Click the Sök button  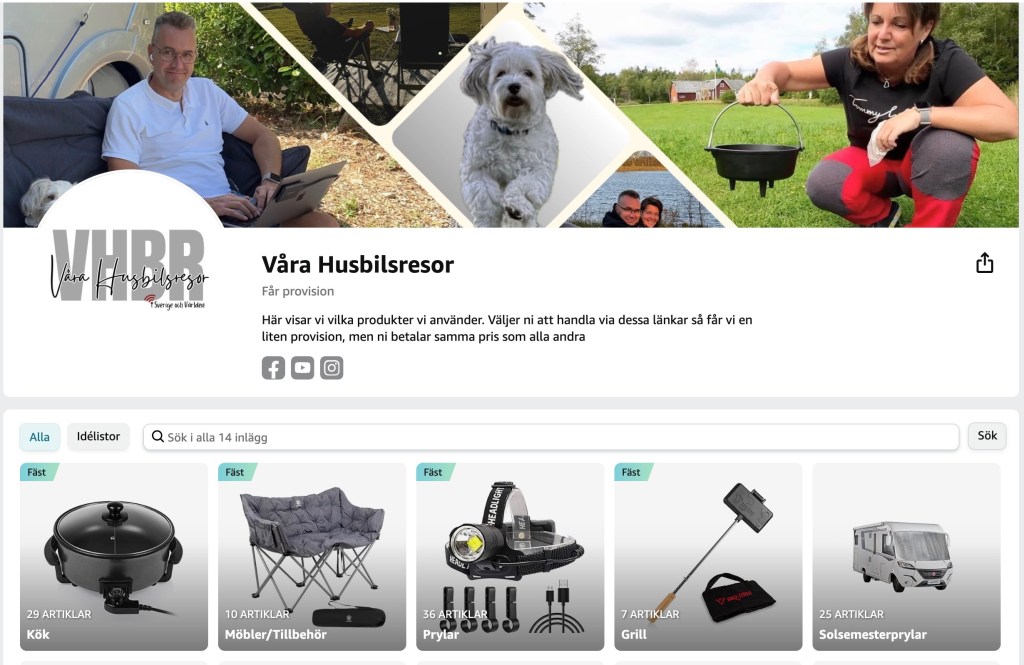(x=987, y=436)
